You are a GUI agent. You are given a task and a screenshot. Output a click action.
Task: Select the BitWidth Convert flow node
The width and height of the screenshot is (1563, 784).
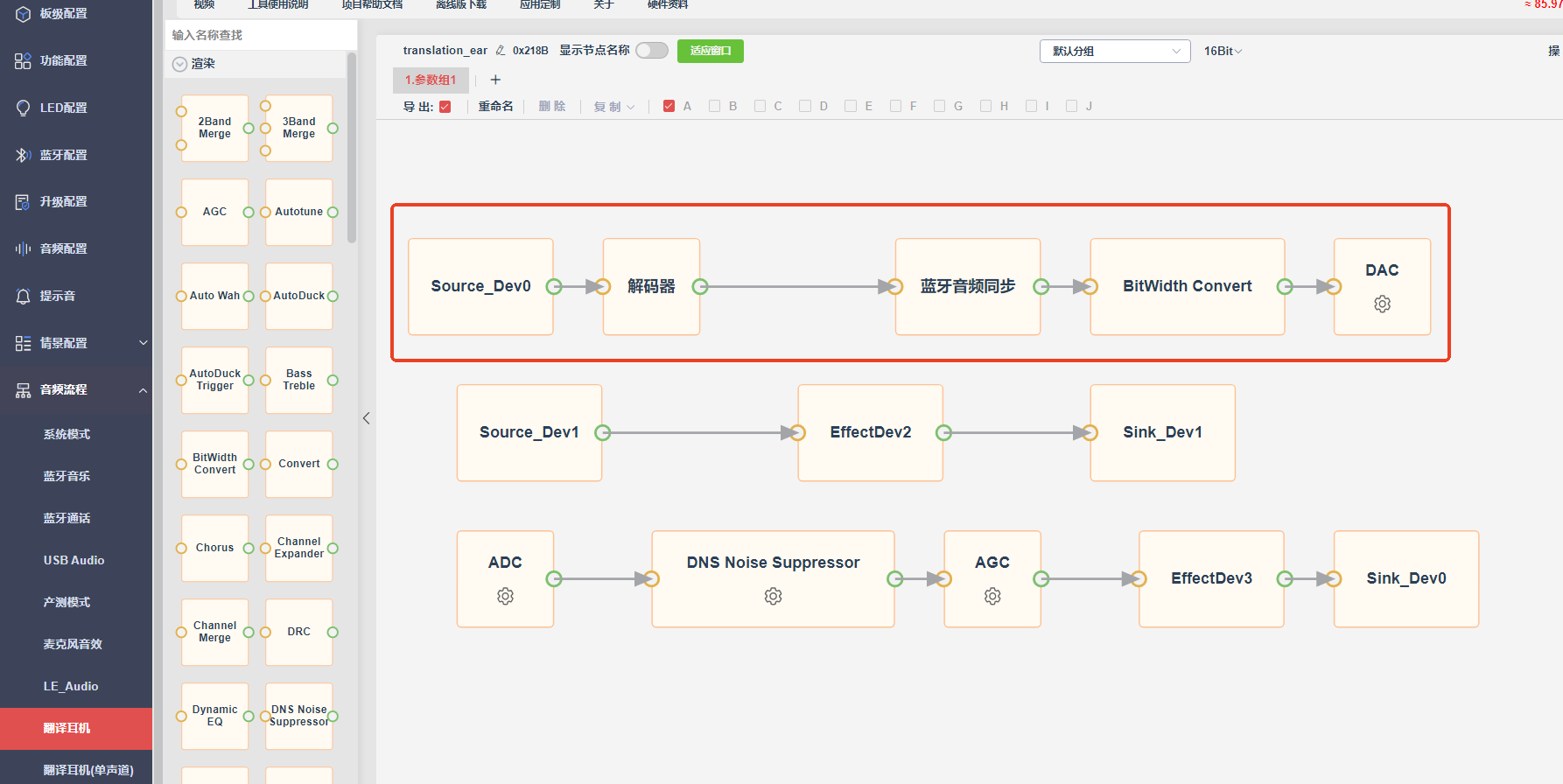(1187, 286)
